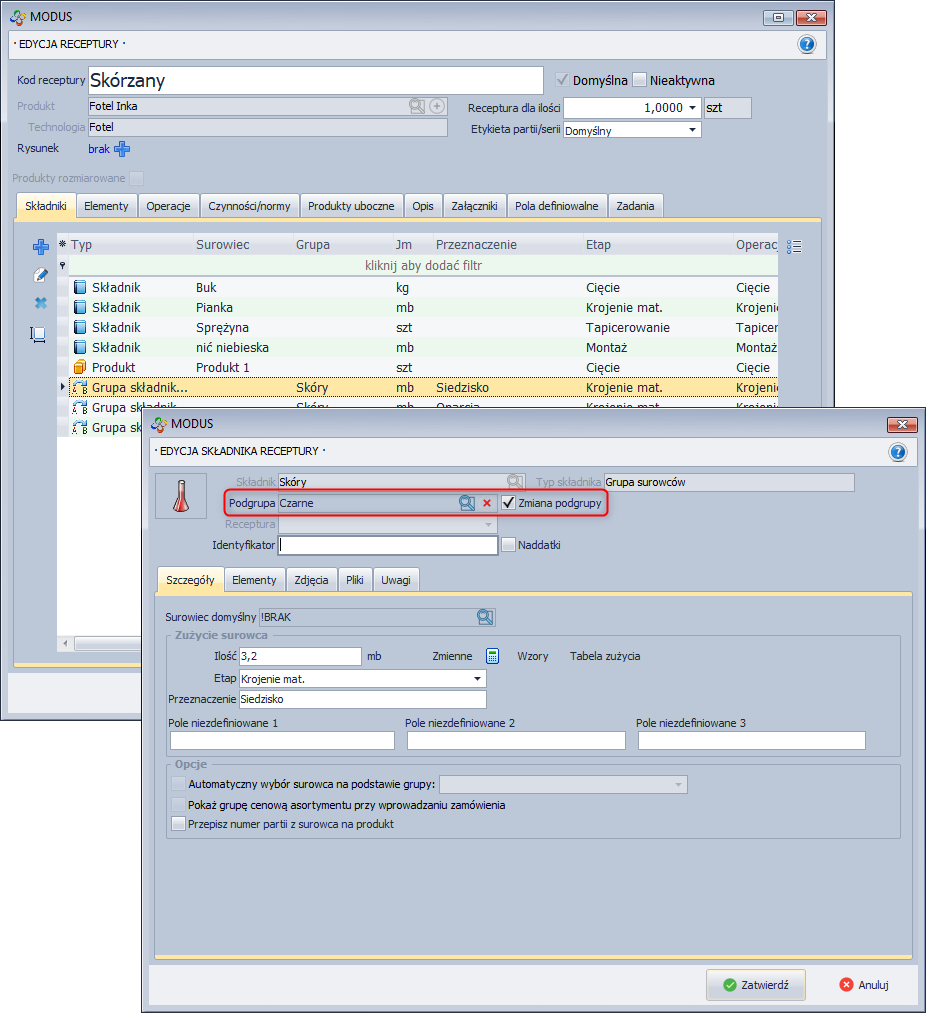
Task: Expand the Receptura dla ilości dropdown arrow
Action: (x=692, y=108)
